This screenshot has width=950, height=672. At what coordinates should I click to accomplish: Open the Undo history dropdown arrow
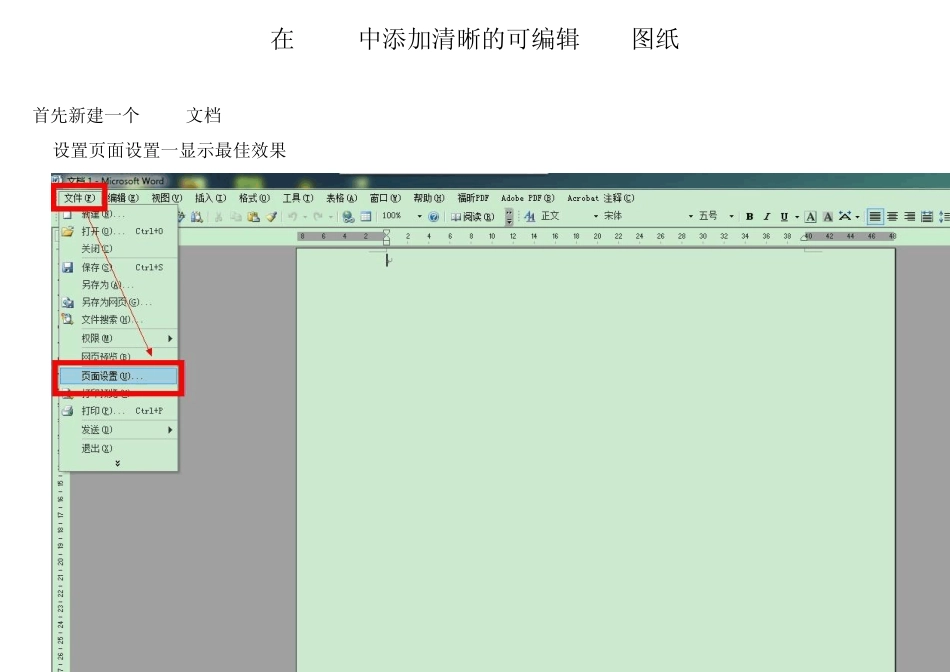(305, 216)
